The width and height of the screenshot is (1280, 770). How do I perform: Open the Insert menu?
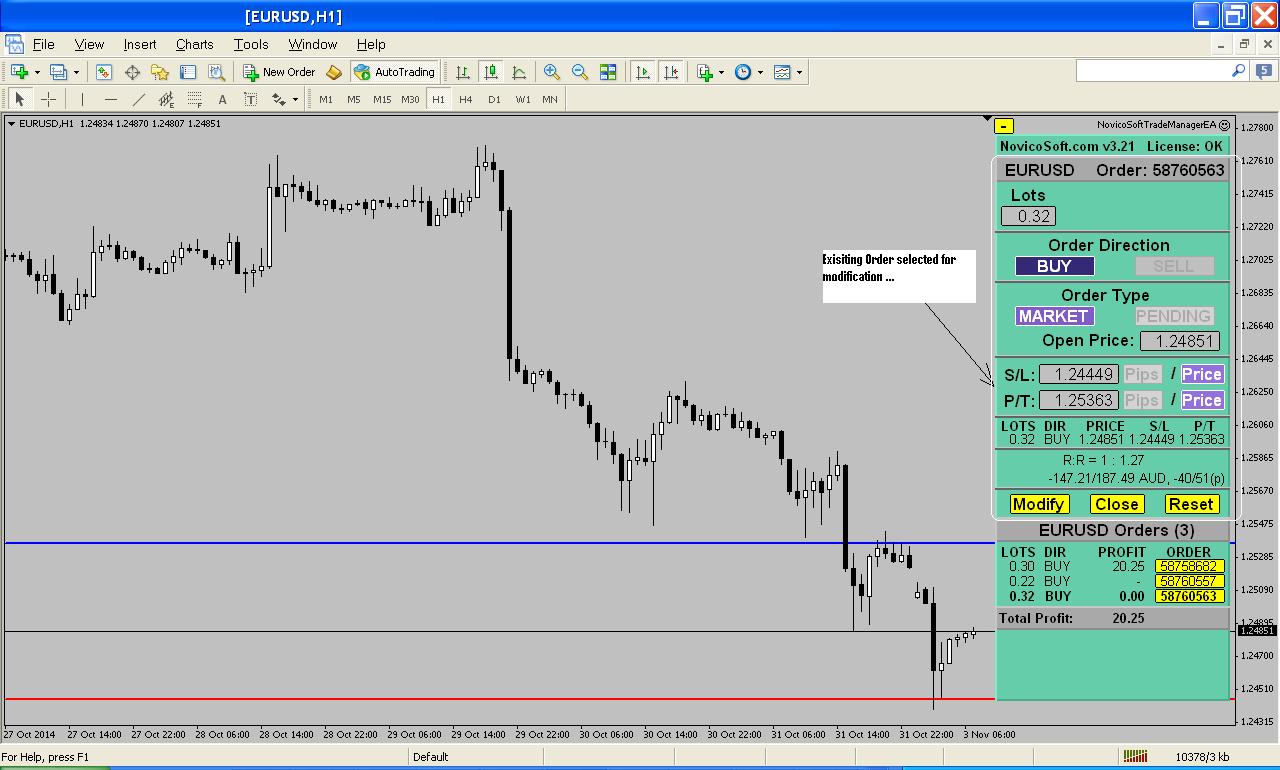pos(140,44)
